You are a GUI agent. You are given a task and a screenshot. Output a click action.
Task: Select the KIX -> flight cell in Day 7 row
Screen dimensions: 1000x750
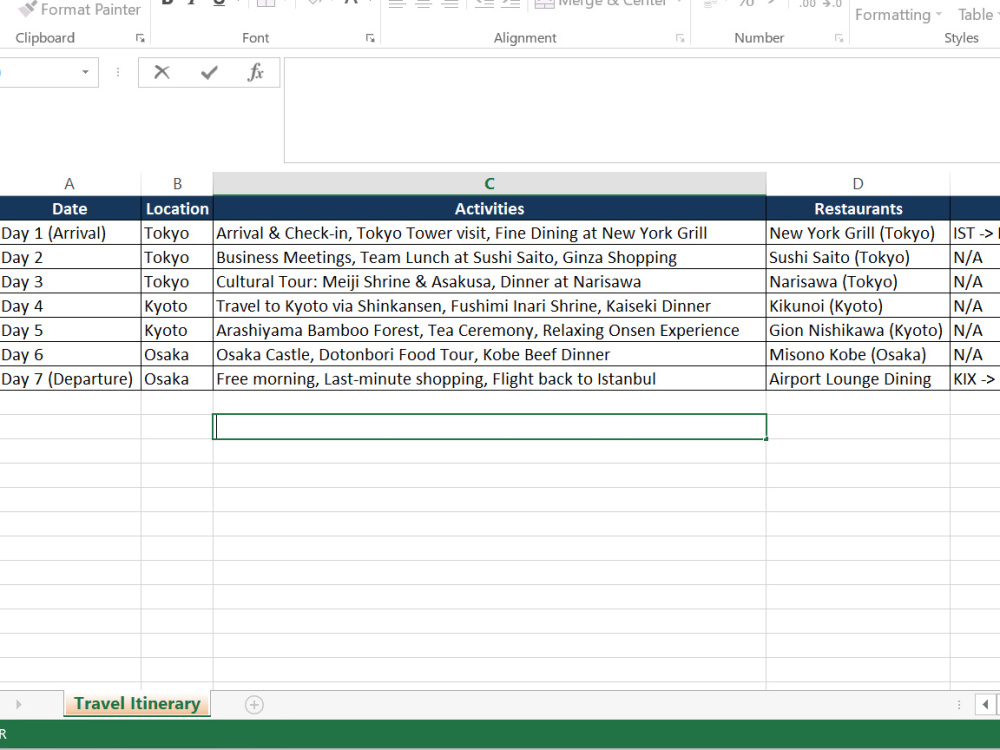pyautogui.click(x=975, y=378)
